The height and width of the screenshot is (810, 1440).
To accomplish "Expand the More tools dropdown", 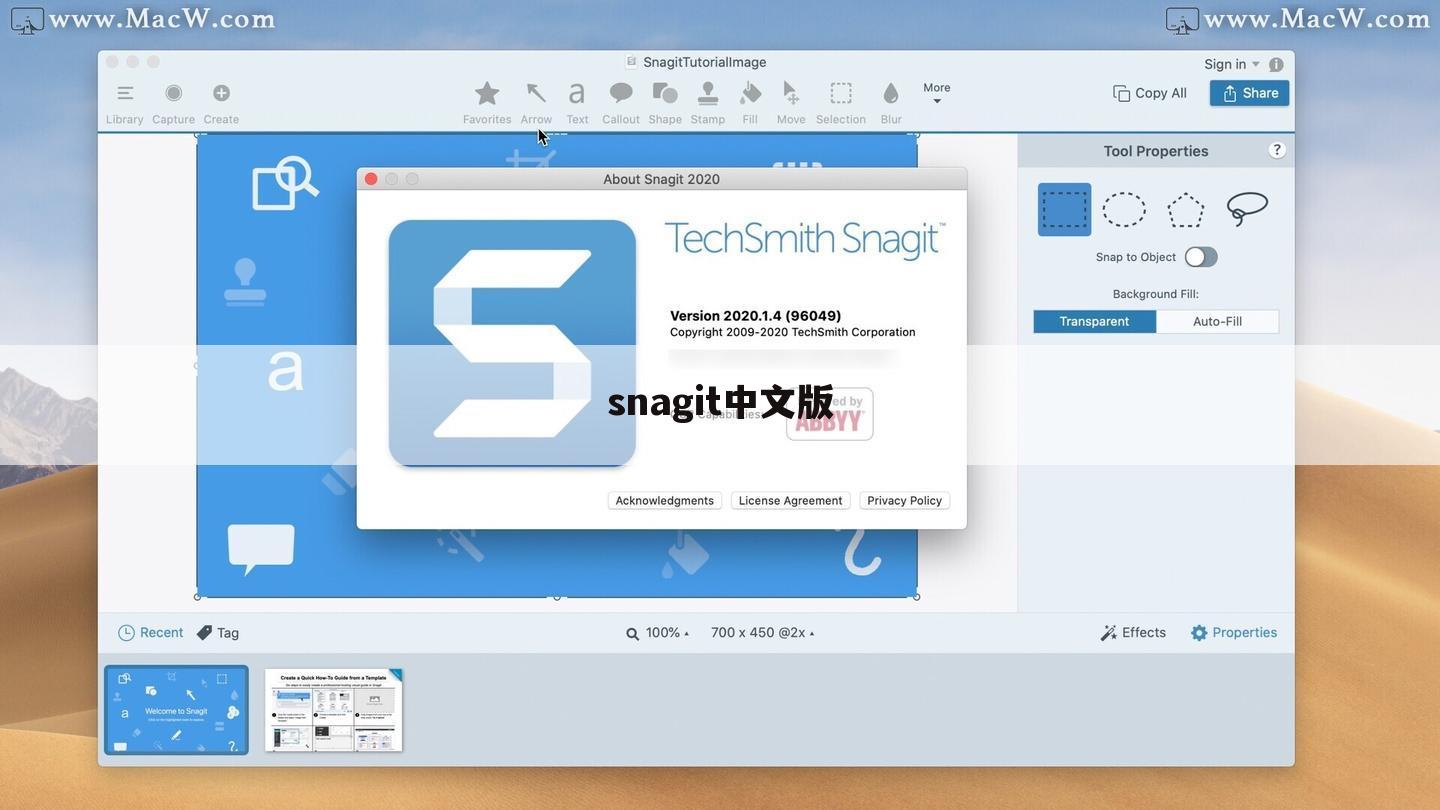I will click(x=937, y=93).
